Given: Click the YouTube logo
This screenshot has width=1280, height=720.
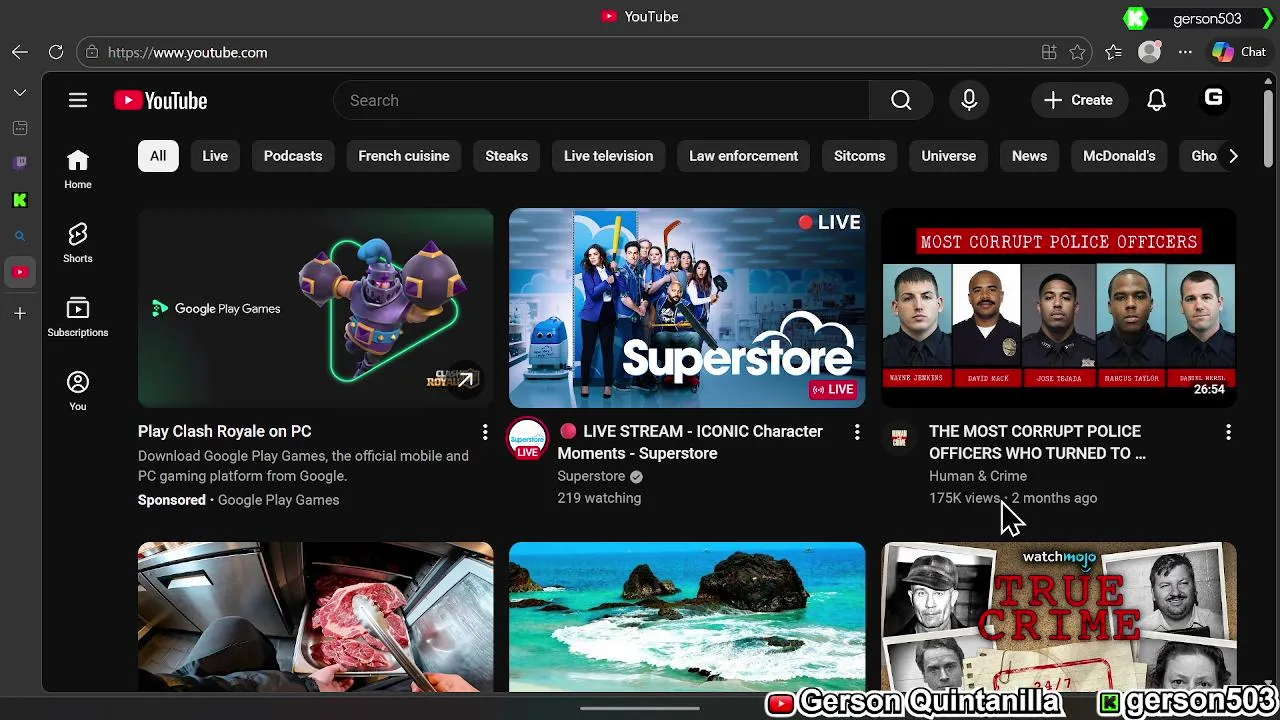Looking at the screenshot, I should pyautogui.click(x=160, y=100).
